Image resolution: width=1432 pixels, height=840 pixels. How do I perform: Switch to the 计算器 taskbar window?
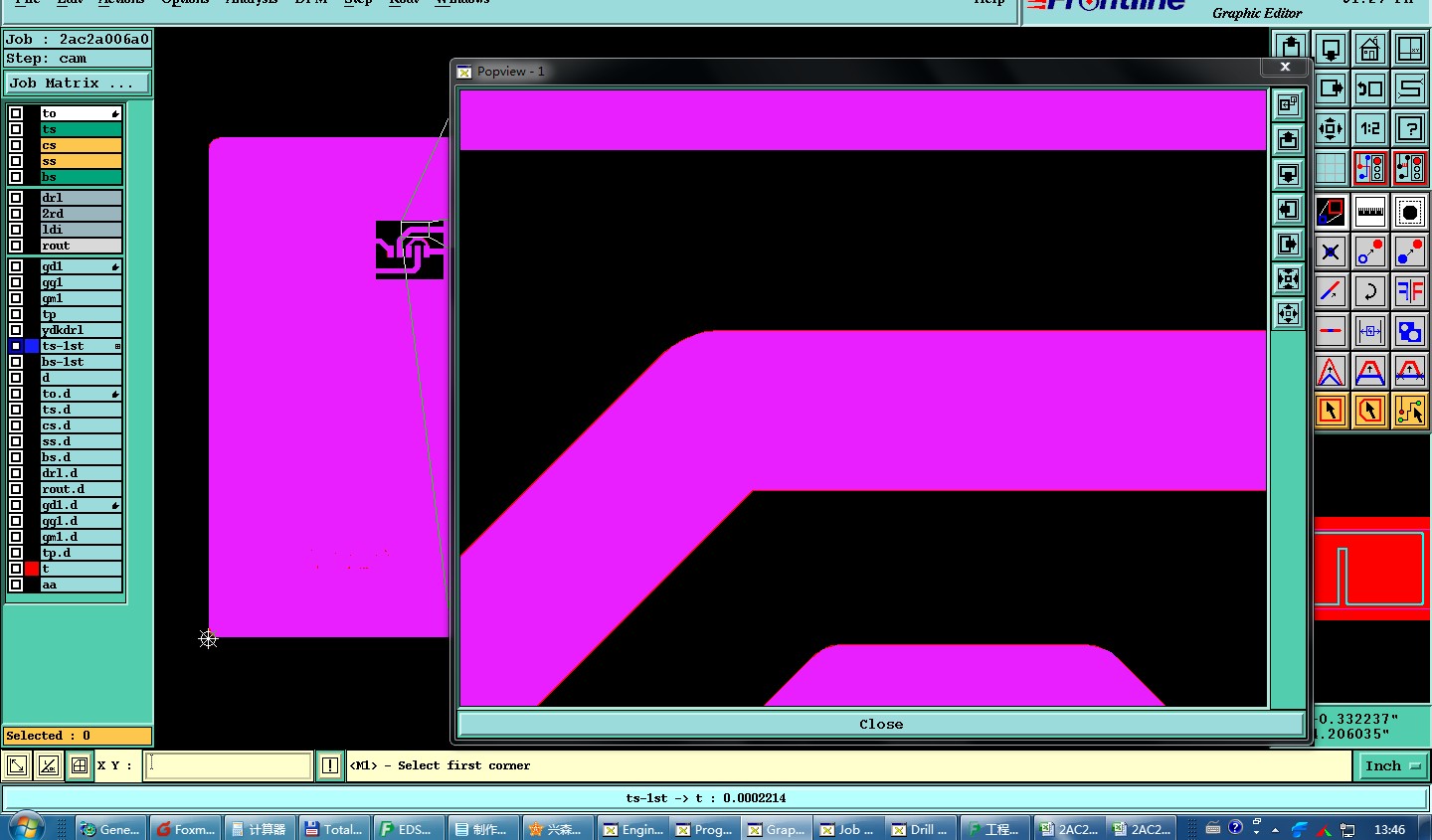tap(260, 828)
